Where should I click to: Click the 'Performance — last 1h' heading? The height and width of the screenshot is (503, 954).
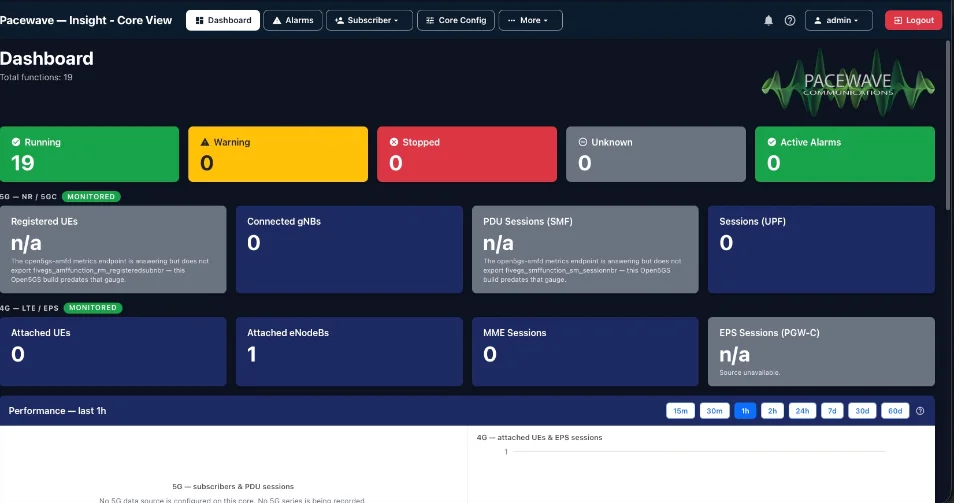click(x=57, y=411)
